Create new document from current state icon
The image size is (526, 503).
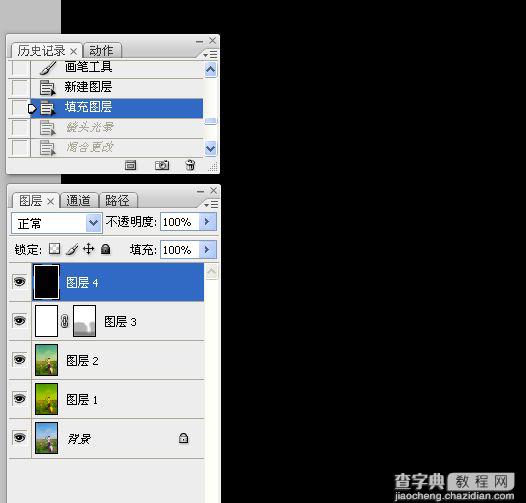[x=130, y=165]
